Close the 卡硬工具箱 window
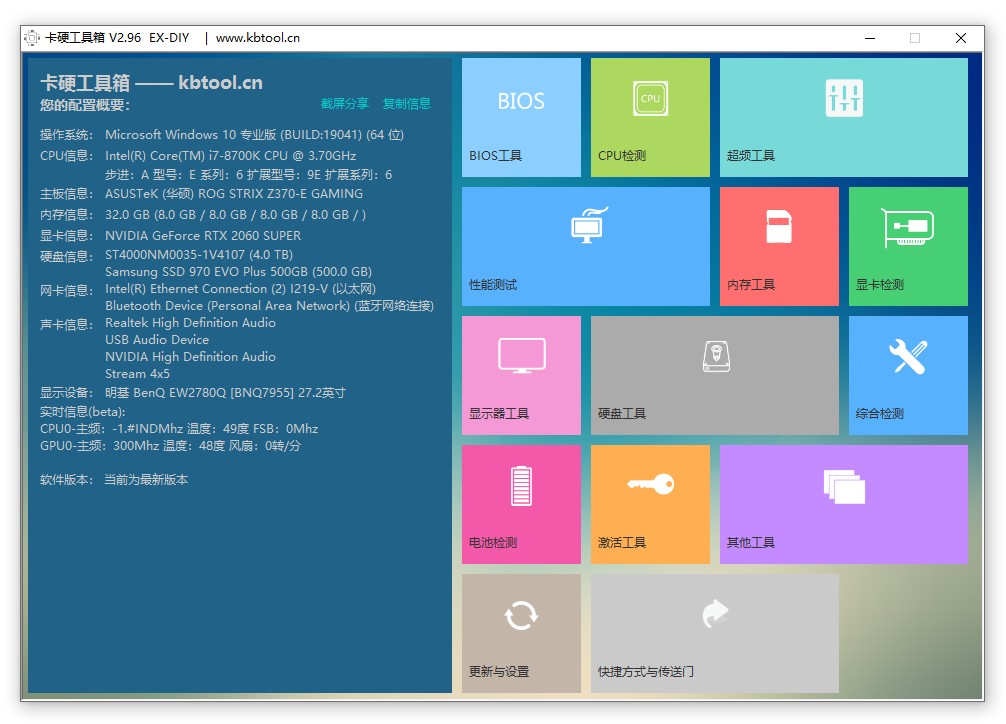Image resolution: width=1006 pixels, height=724 pixels. point(960,38)
